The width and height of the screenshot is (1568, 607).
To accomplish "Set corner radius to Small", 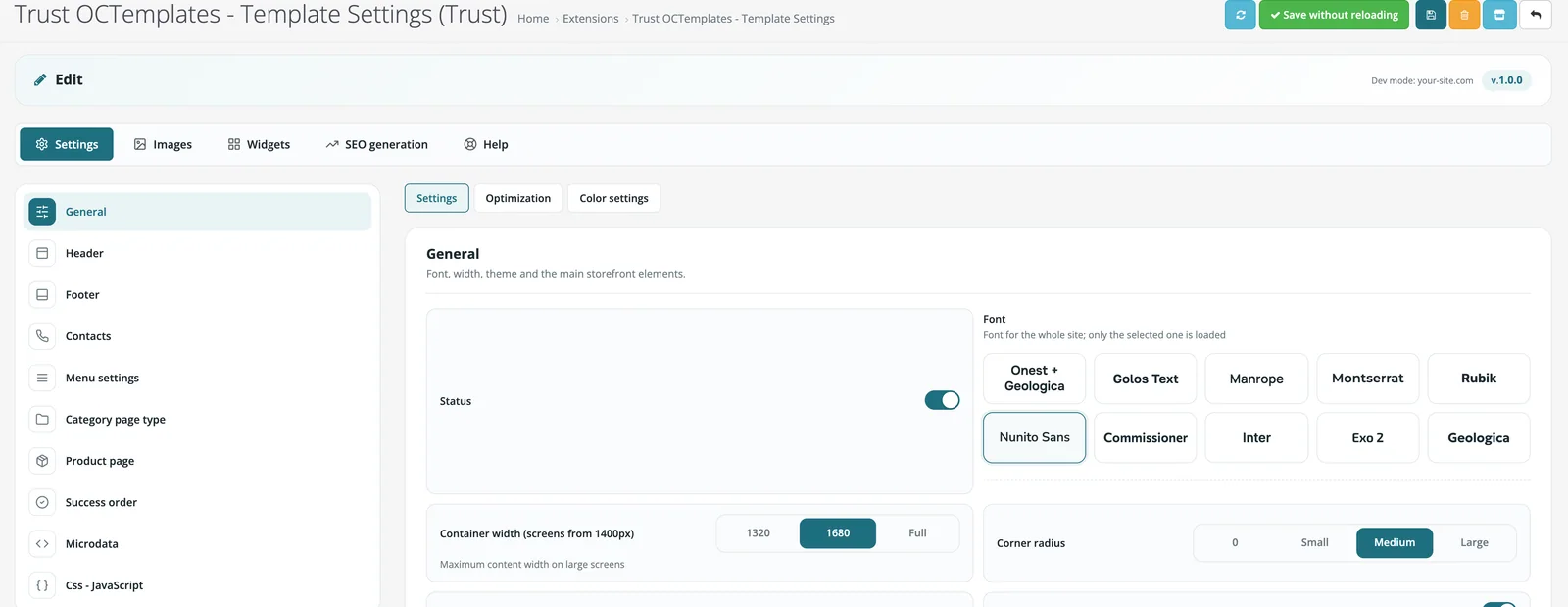I will coord(1314,542).
